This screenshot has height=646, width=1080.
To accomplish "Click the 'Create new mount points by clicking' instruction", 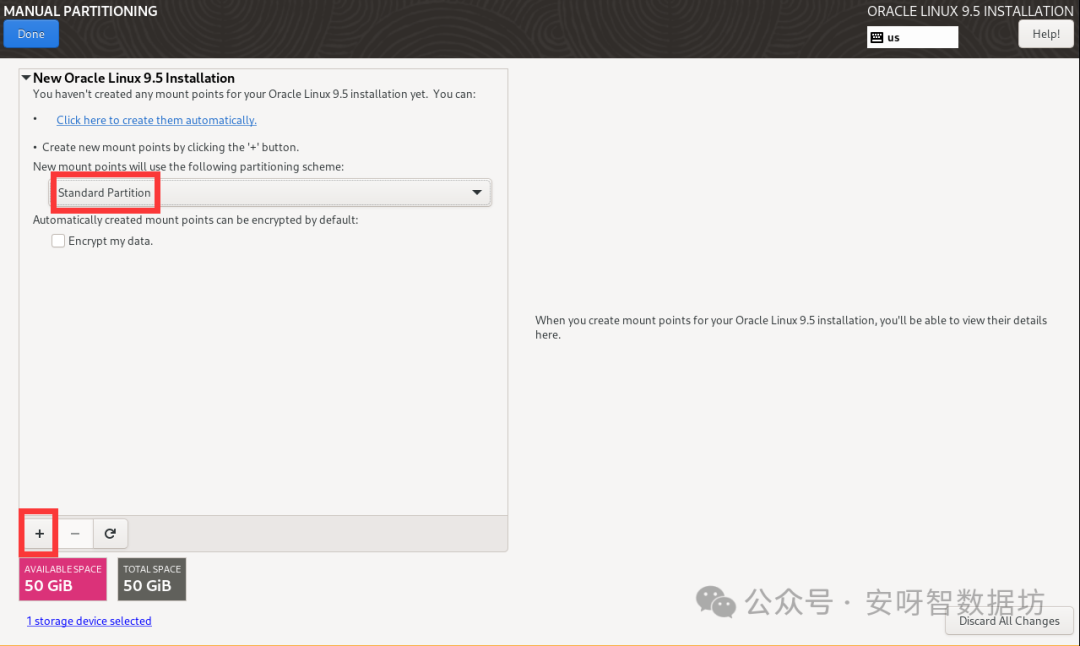I will pyautogui.click(x=170, y=147).
